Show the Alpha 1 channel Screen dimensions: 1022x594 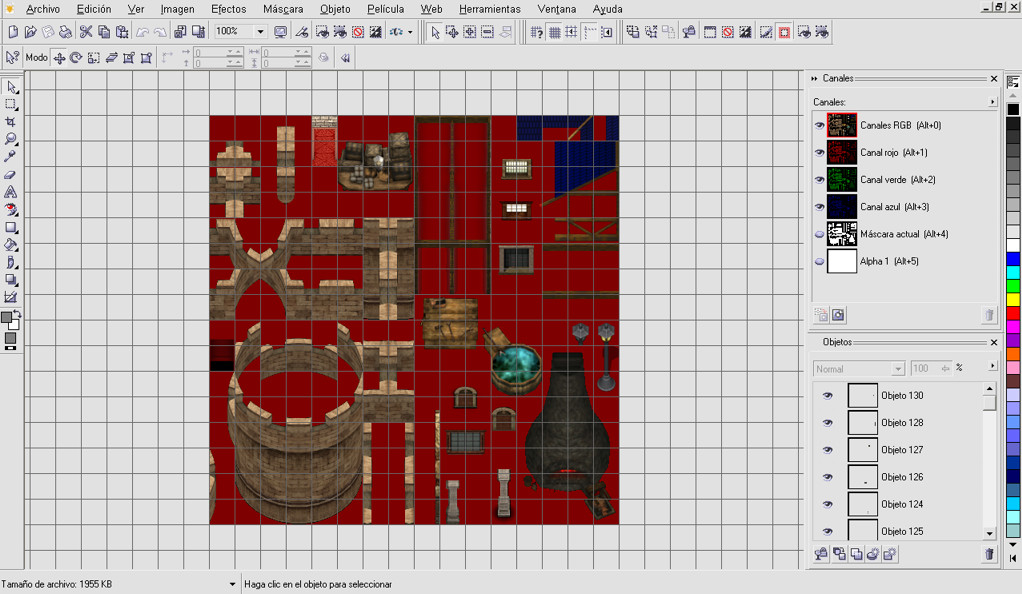819,261
